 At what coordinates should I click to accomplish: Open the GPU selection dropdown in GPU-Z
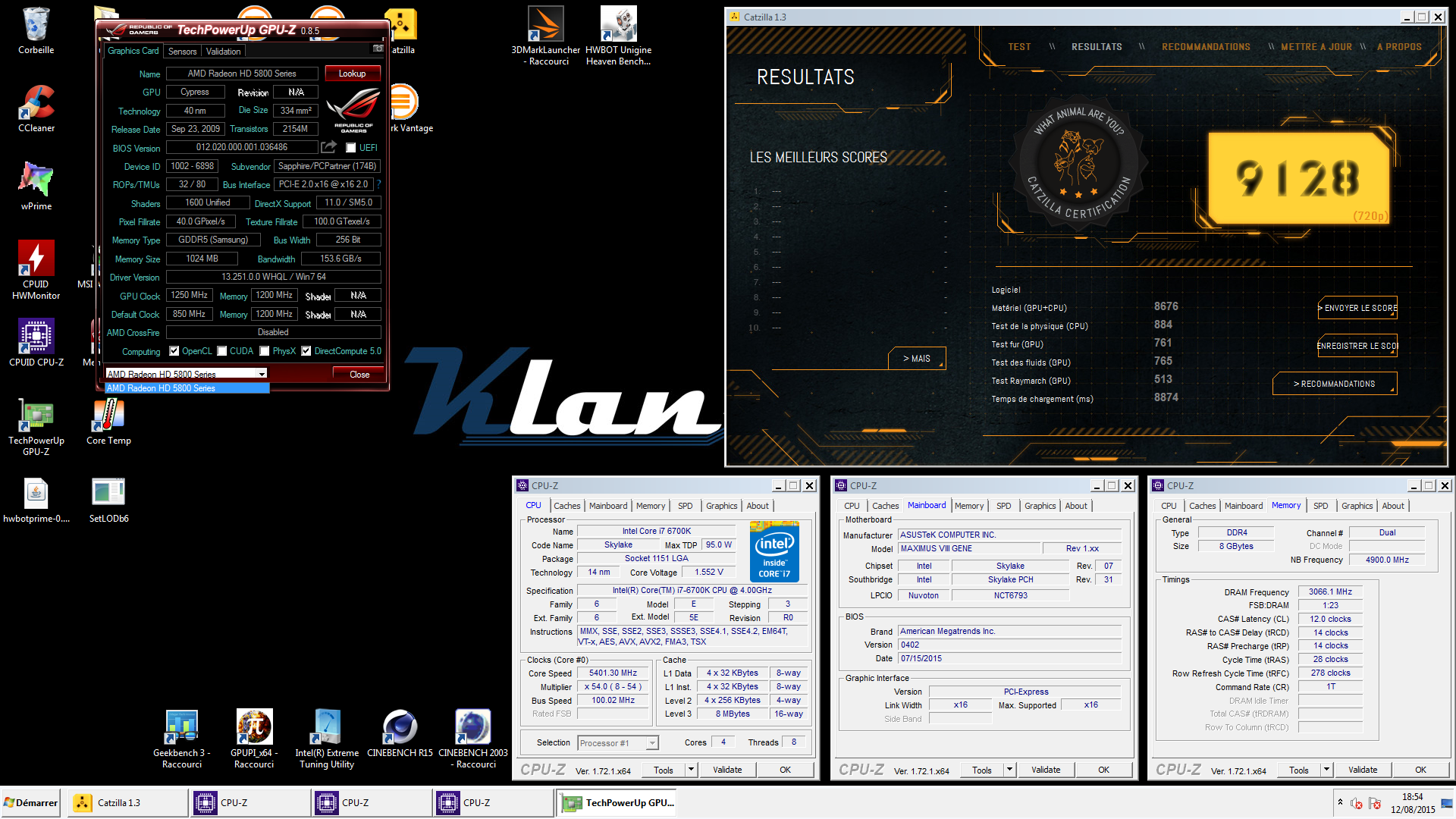[x=187, y=374]
